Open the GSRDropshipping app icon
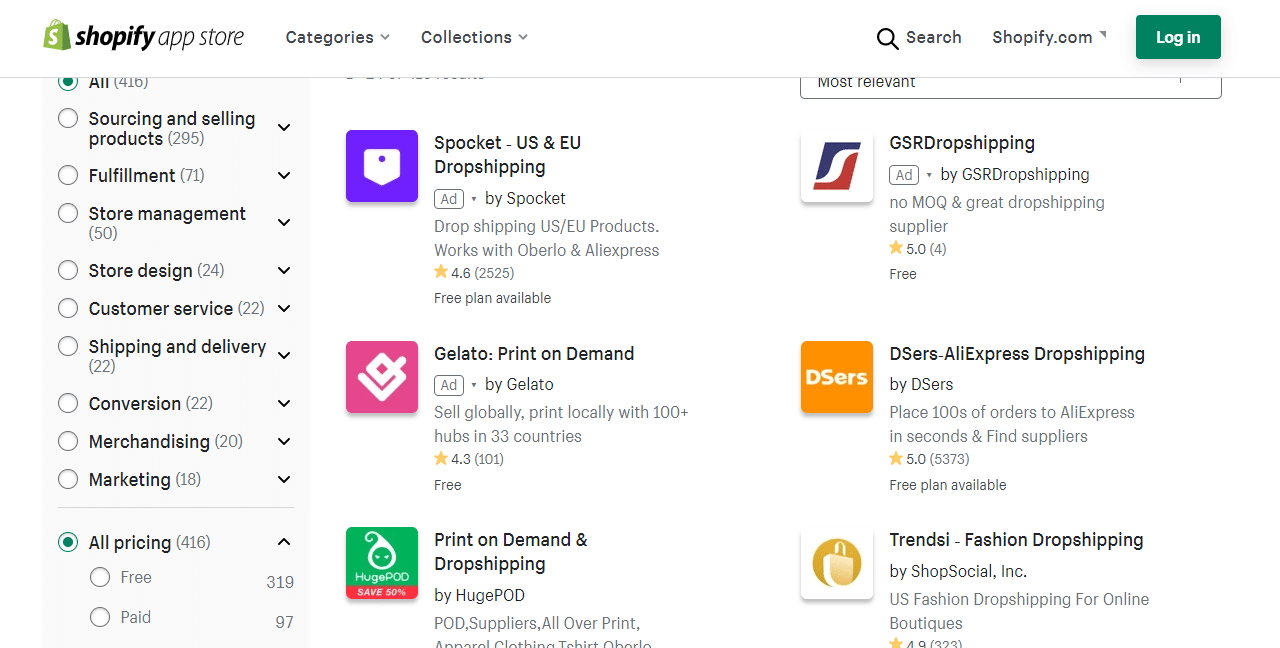 point(837,166)
